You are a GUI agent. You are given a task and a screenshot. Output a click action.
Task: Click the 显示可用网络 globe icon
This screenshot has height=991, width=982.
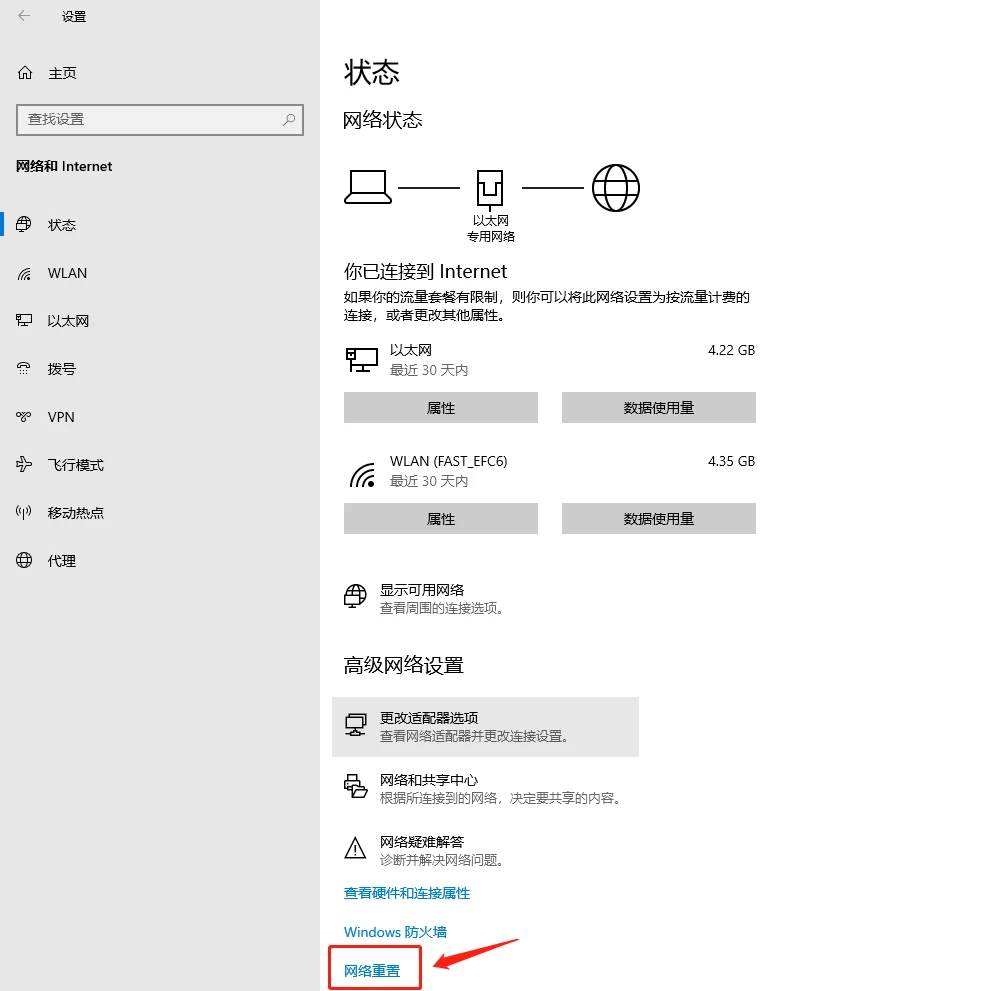point(355,596)
